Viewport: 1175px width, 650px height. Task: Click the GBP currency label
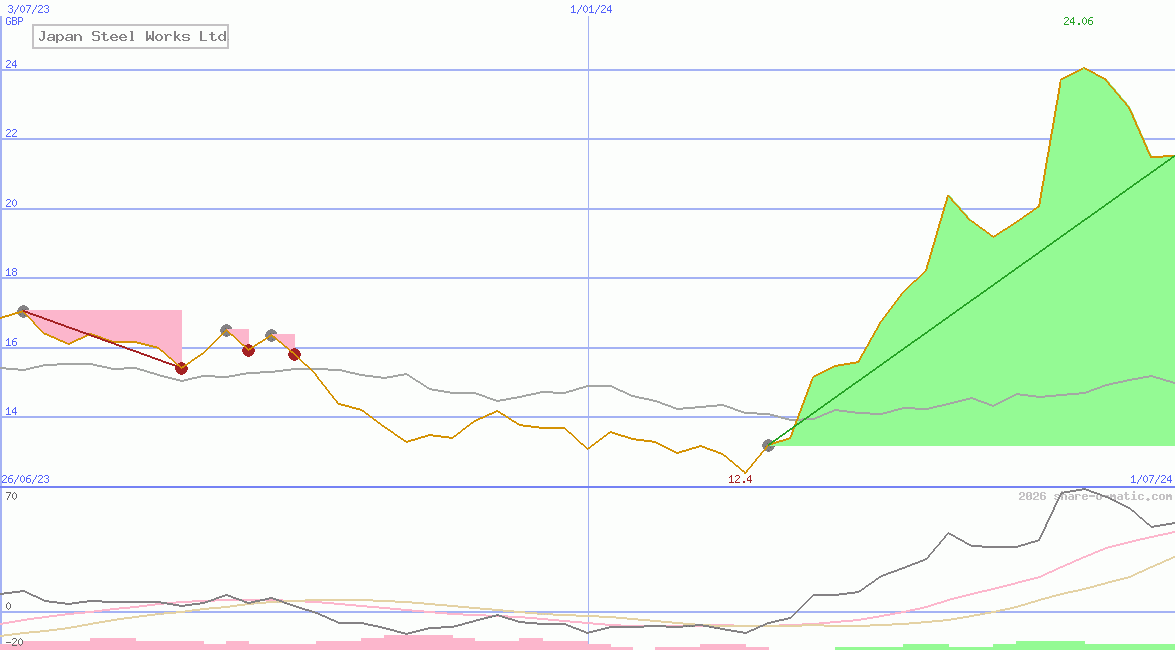(14, 21)
